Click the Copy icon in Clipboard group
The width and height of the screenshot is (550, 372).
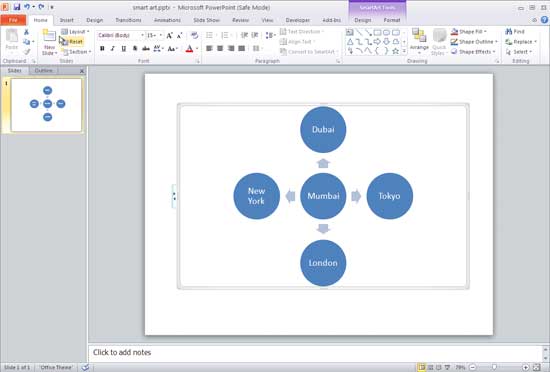tap(26, 42)
